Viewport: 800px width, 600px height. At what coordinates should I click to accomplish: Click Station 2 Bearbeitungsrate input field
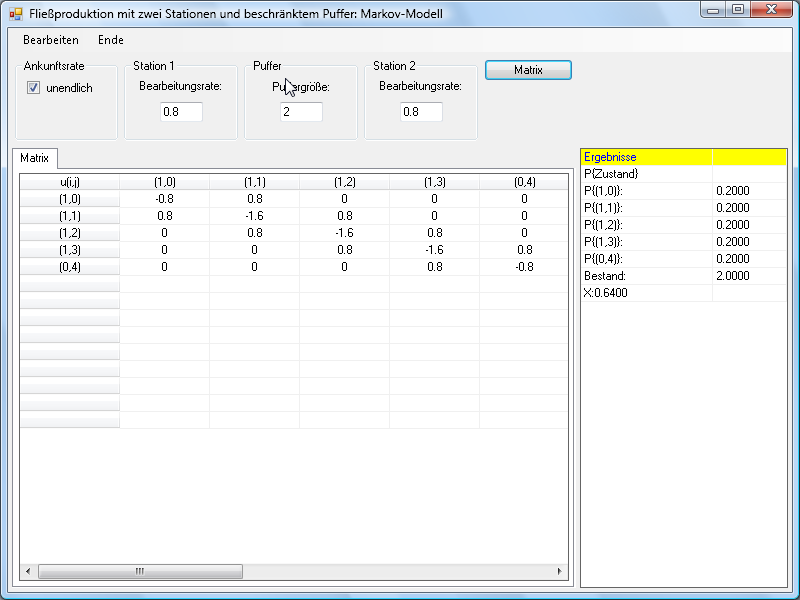tap(421, 112)
